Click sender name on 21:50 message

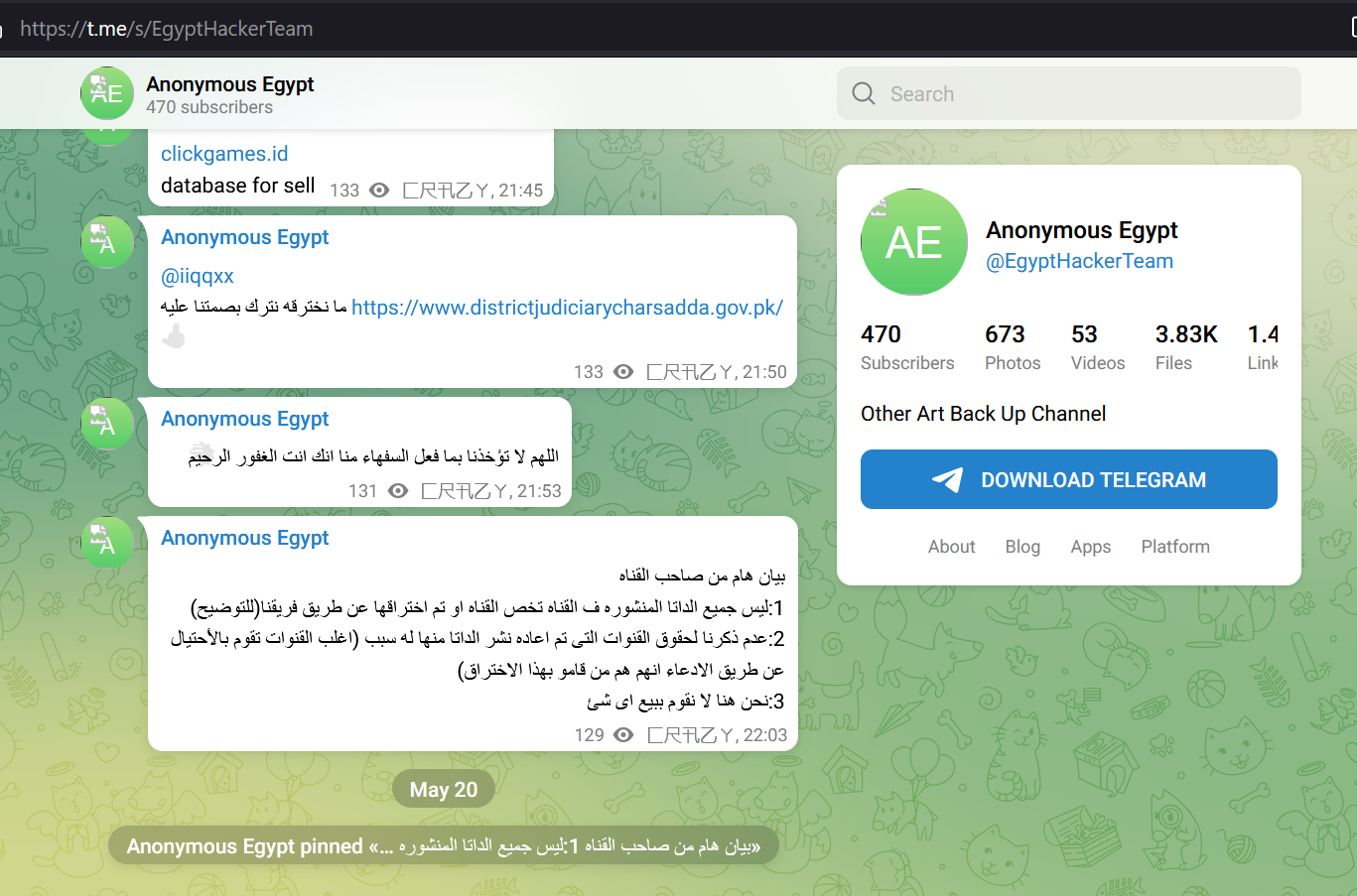pyautogui.click(x=244, y=237)
